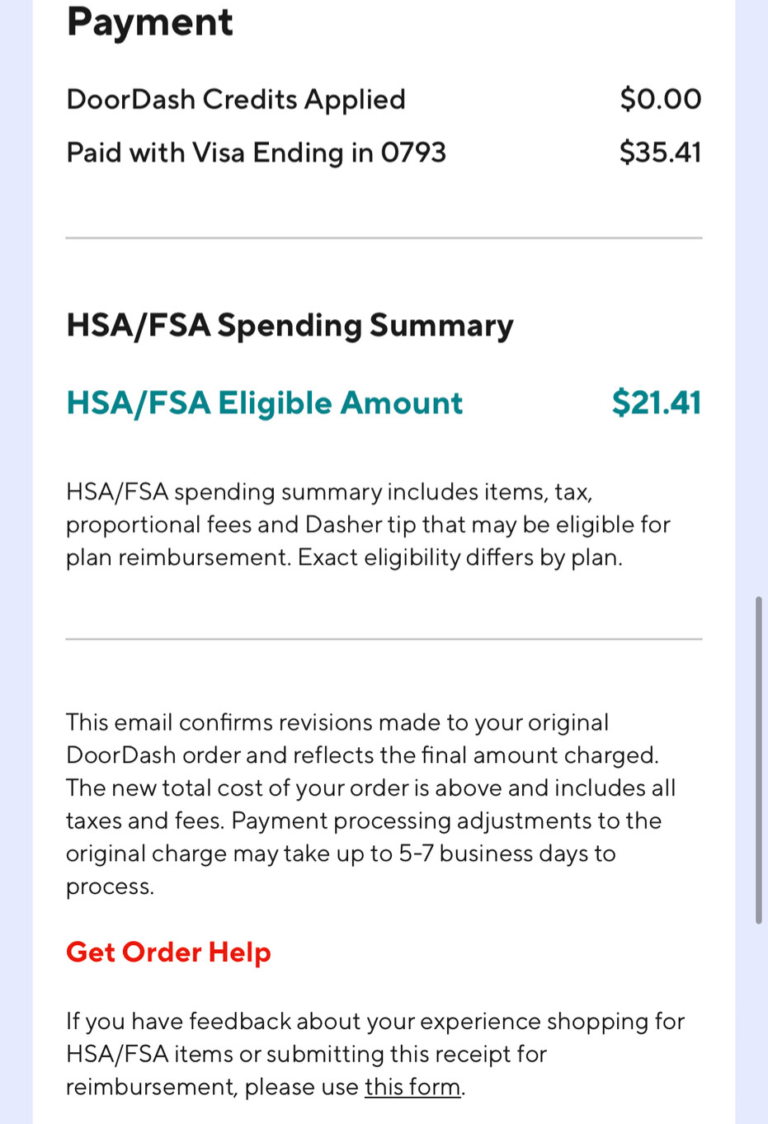Click the $0.00 credits amount
Viewport: 768px width, 1124px height.
pyautogui.click(x=660, y=99)
